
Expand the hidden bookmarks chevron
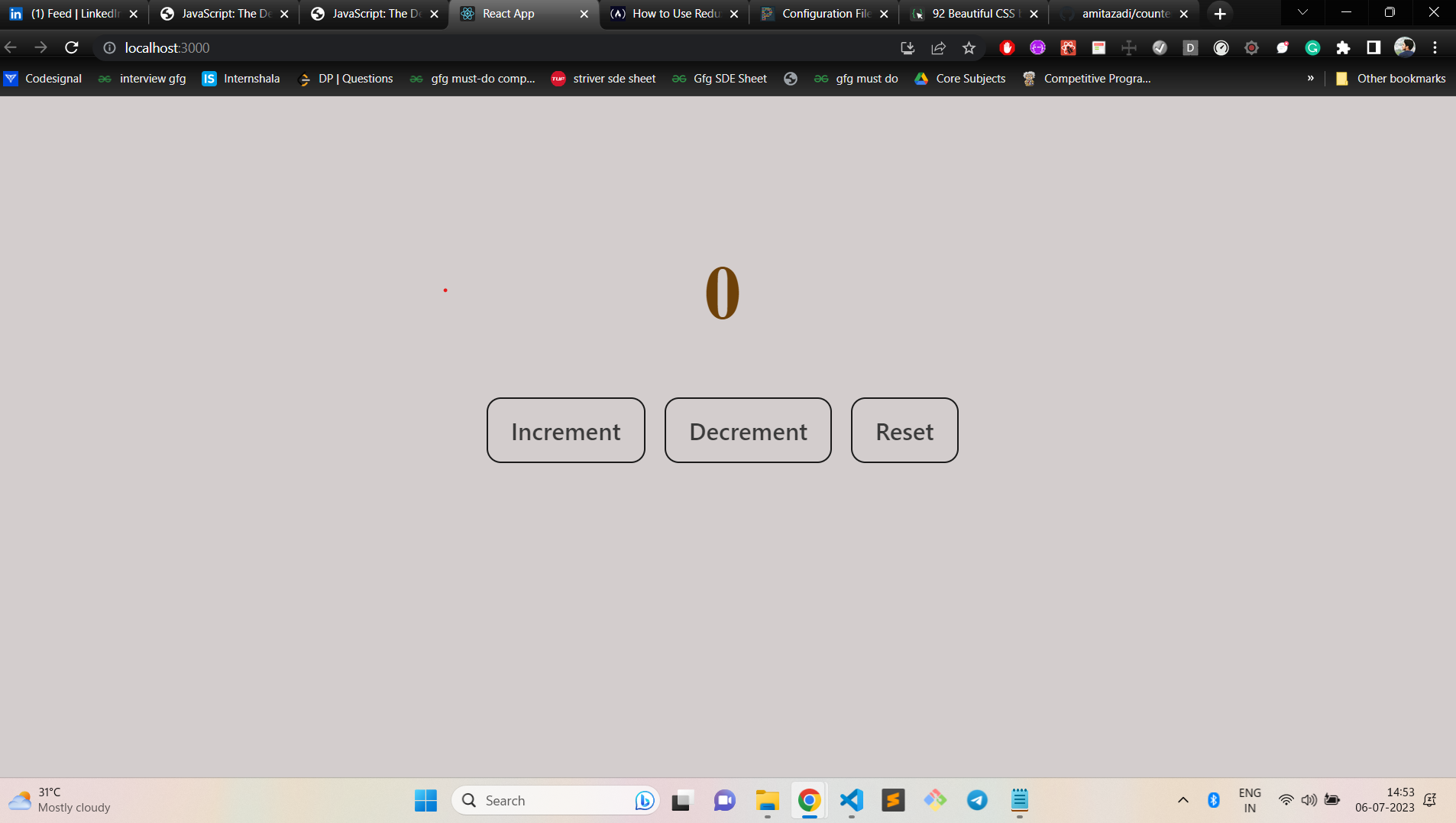[x=1312, y=78]
